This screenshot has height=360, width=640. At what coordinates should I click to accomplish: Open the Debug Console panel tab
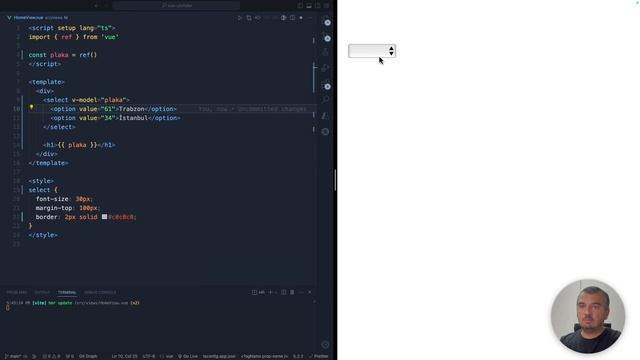tap(100, 292)
